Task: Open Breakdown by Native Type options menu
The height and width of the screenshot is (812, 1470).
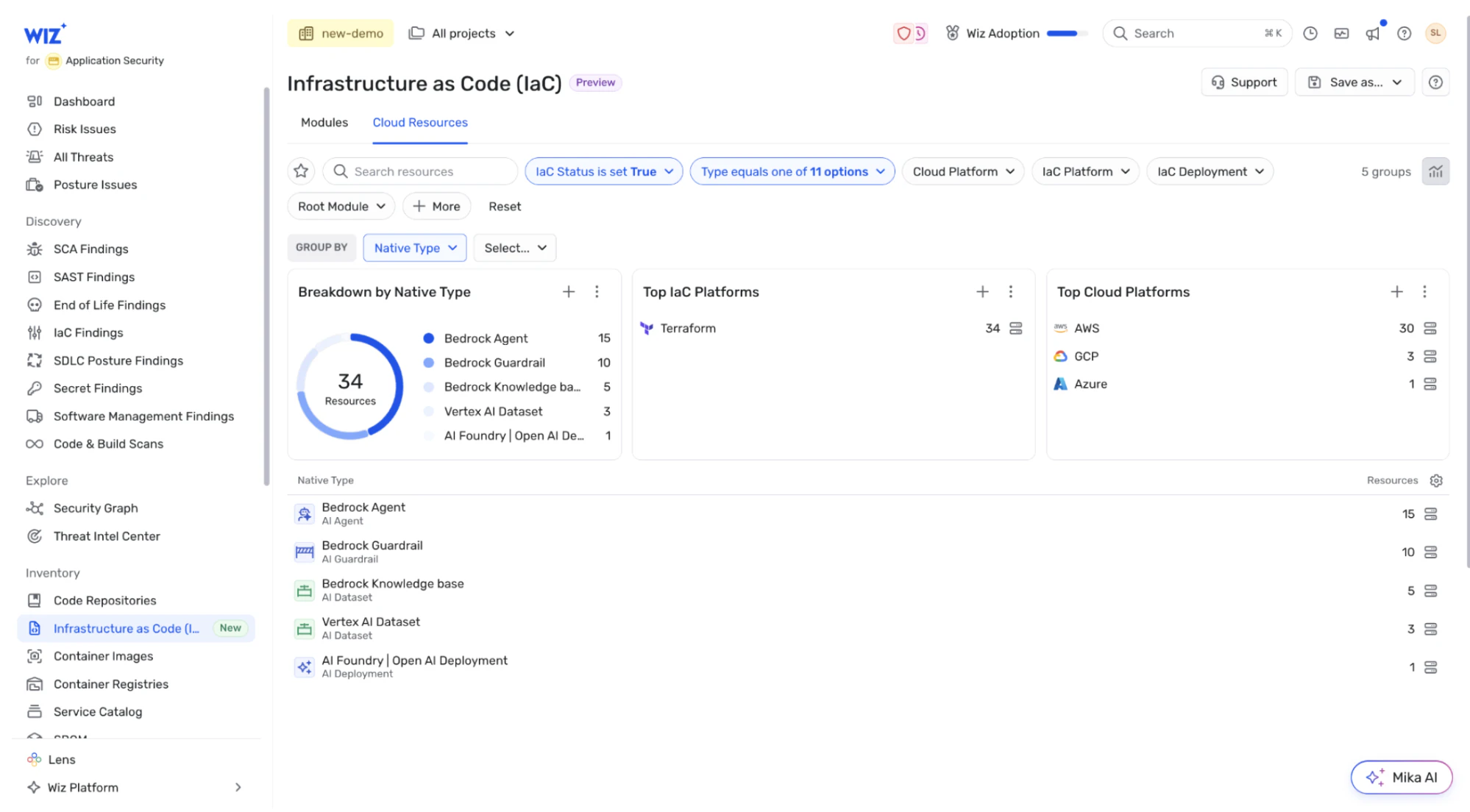Action: coord(597,292)
